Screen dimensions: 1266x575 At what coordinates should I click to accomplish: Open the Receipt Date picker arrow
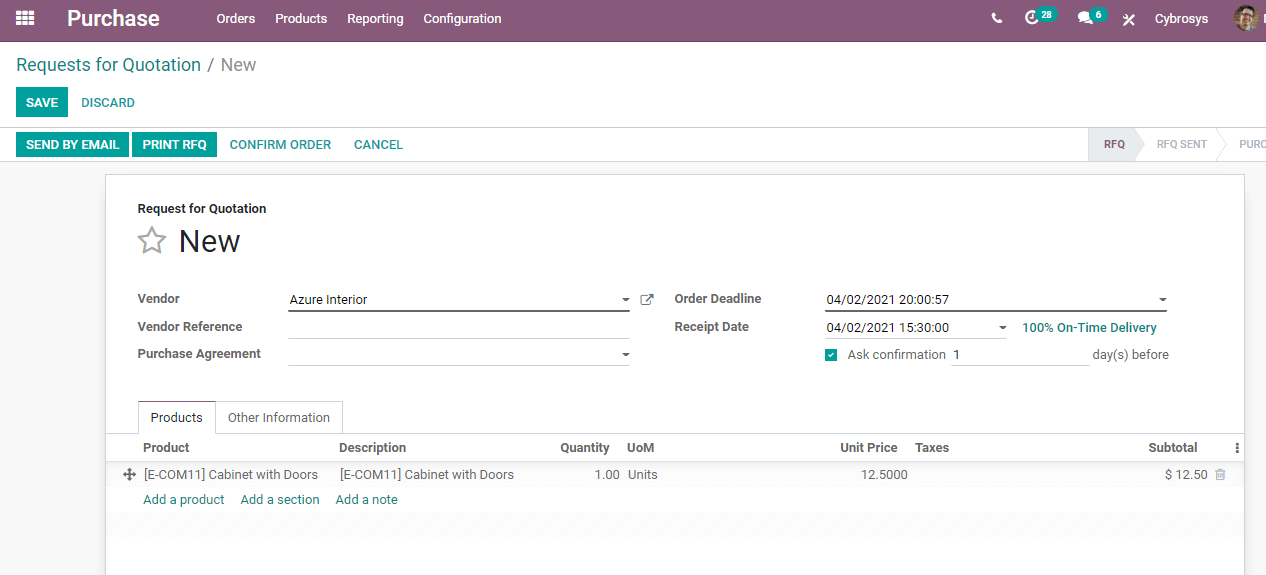tap(1003, 328)
